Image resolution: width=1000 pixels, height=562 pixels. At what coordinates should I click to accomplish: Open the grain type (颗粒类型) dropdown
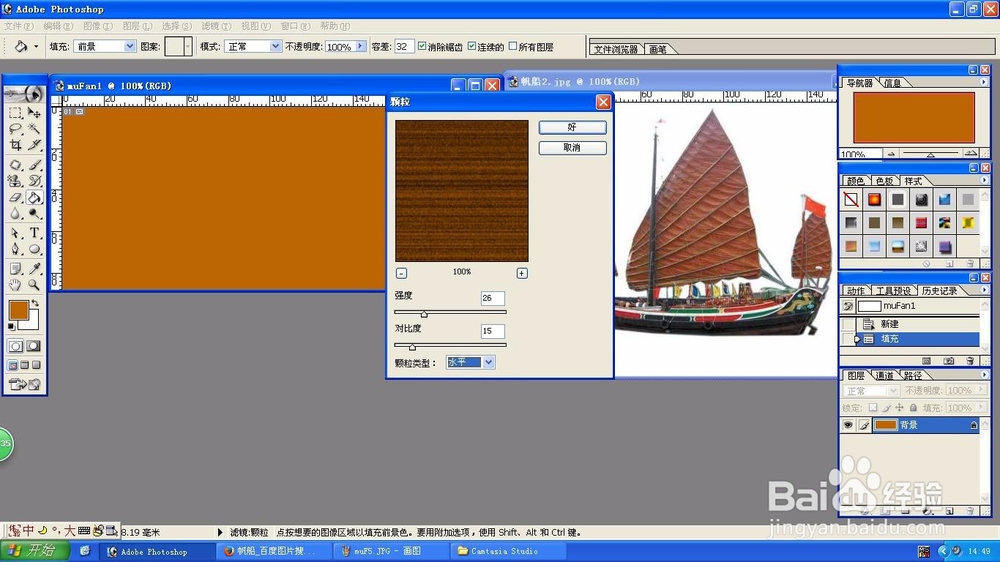click(488, 362)
